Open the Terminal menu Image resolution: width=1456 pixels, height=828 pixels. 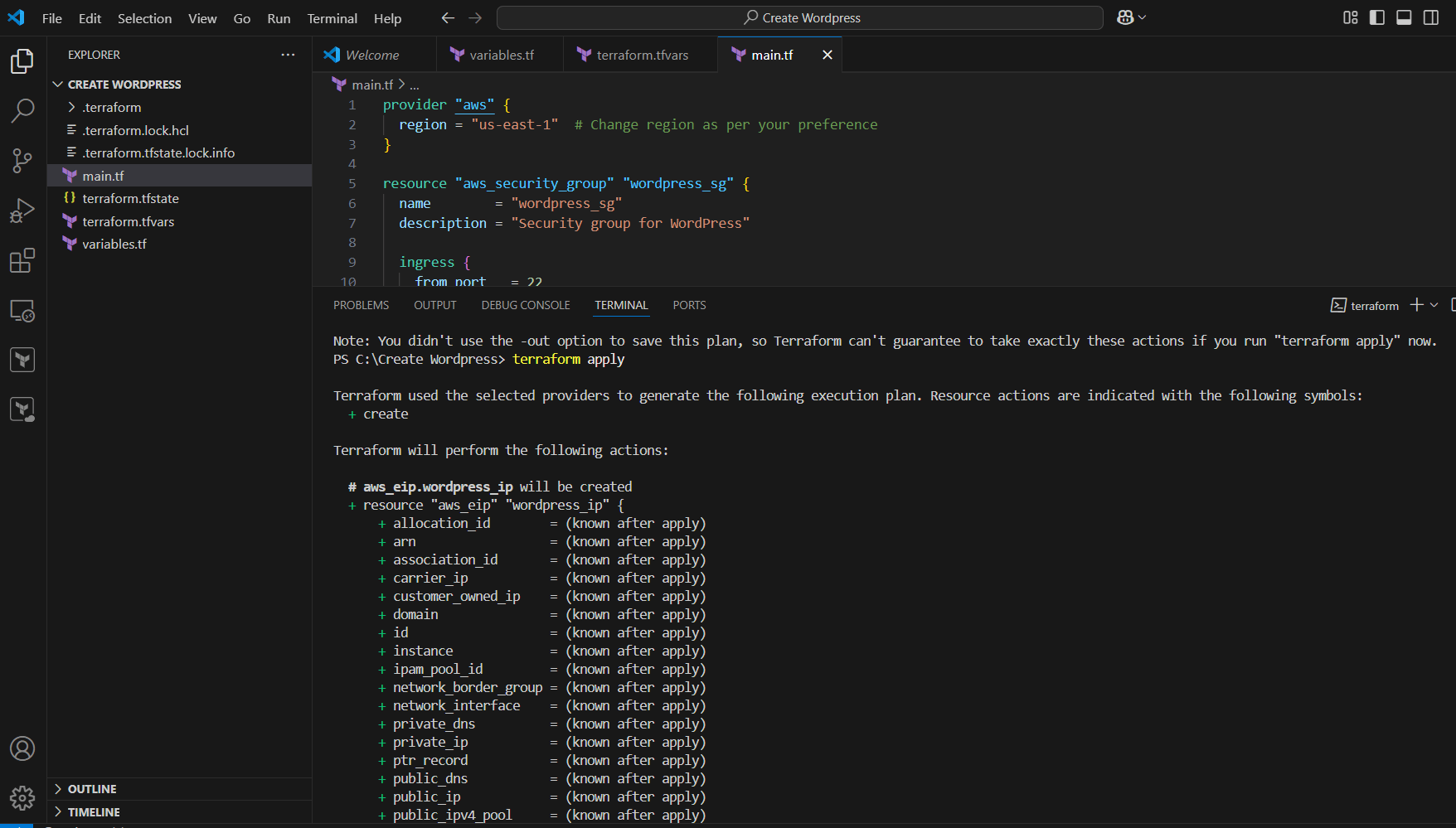coord(332,18)
